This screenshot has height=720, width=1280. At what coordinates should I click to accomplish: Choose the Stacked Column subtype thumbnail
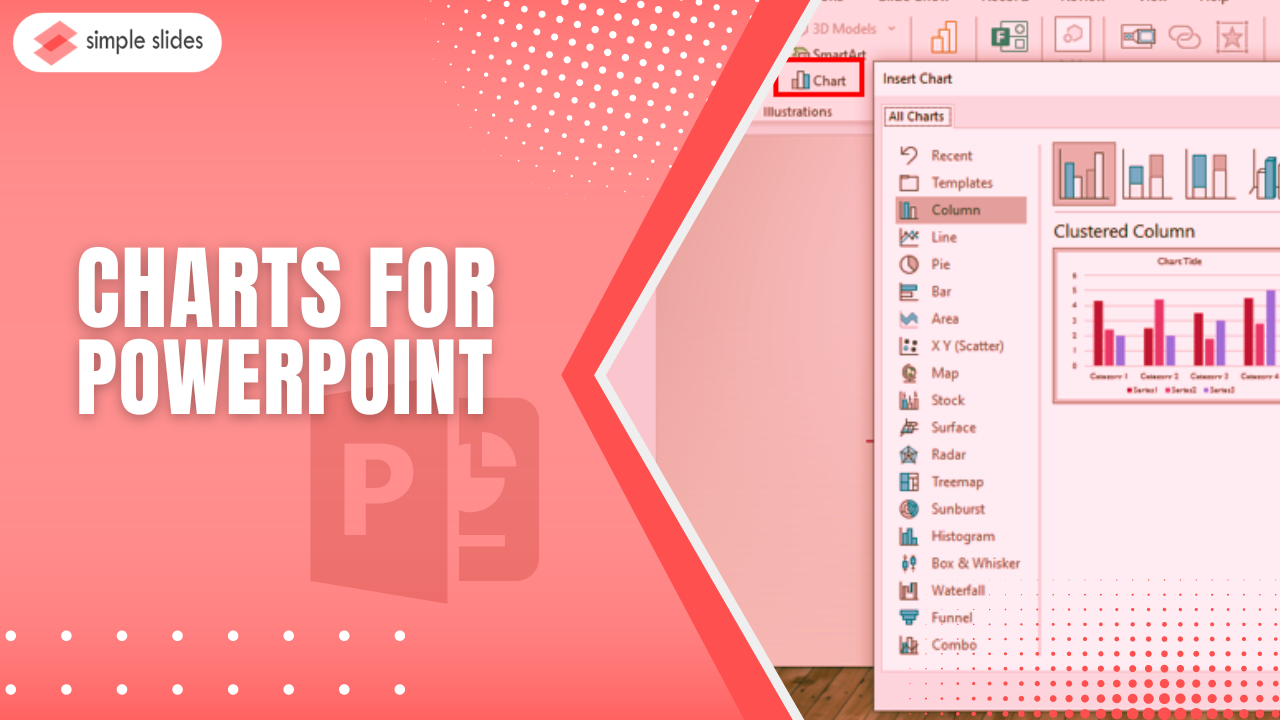point(1147,173)
